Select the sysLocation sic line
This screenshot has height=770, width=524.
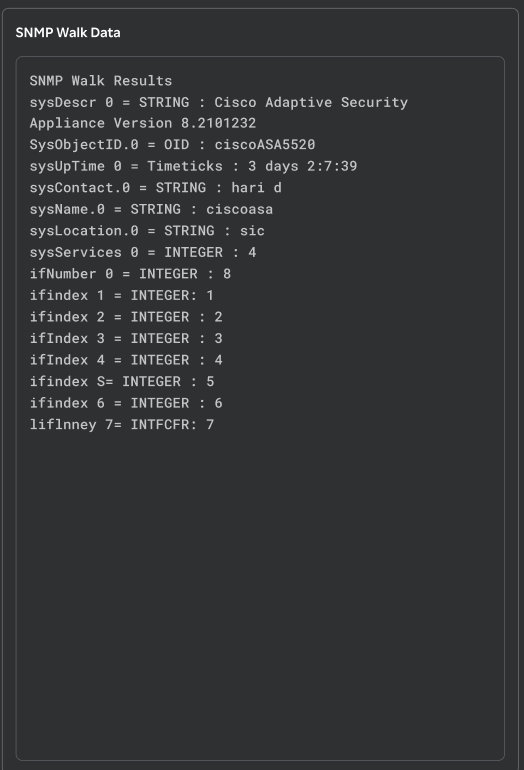(147, 231)
